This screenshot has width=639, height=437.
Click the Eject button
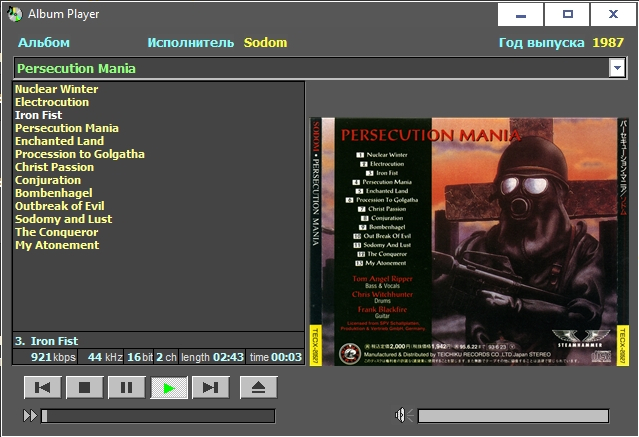click(x=258, y=388)
